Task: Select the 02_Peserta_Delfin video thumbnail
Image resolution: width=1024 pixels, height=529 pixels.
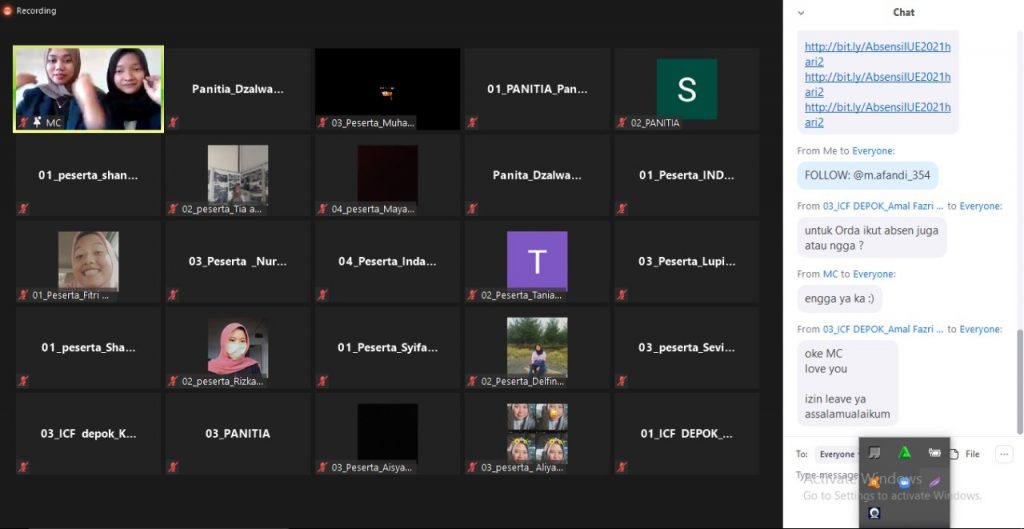Action: coord(537,347)
